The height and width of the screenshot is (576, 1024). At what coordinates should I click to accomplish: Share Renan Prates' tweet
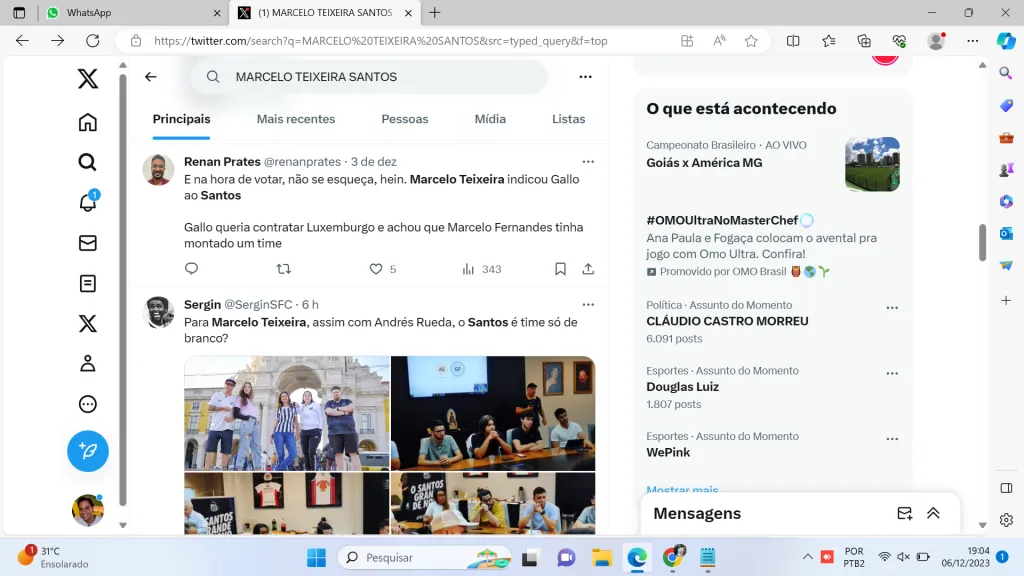click(x=588, y=269)
